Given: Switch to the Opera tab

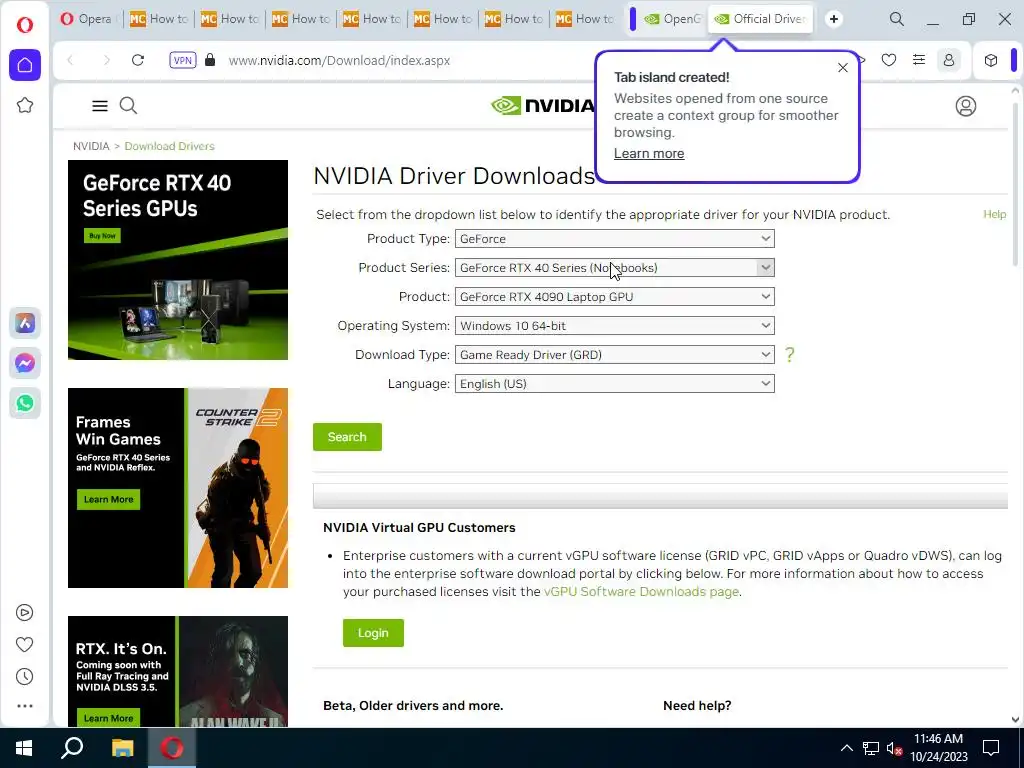Looking at the screenshot, I should tap(87, 19).
